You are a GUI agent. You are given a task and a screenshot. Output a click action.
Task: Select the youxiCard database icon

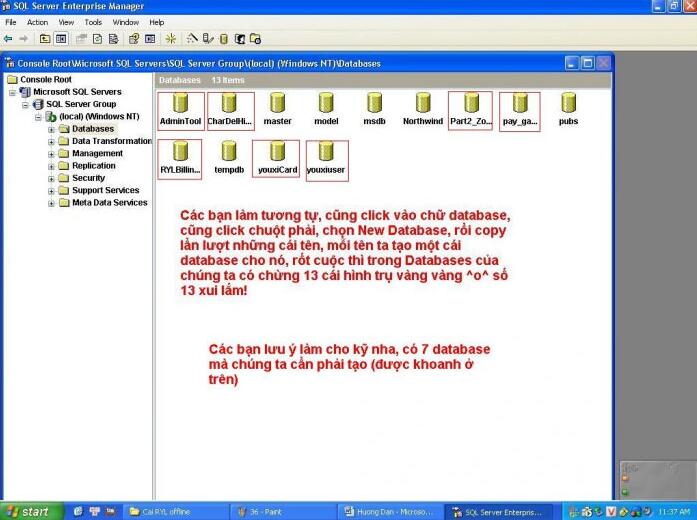coord(277,152)
